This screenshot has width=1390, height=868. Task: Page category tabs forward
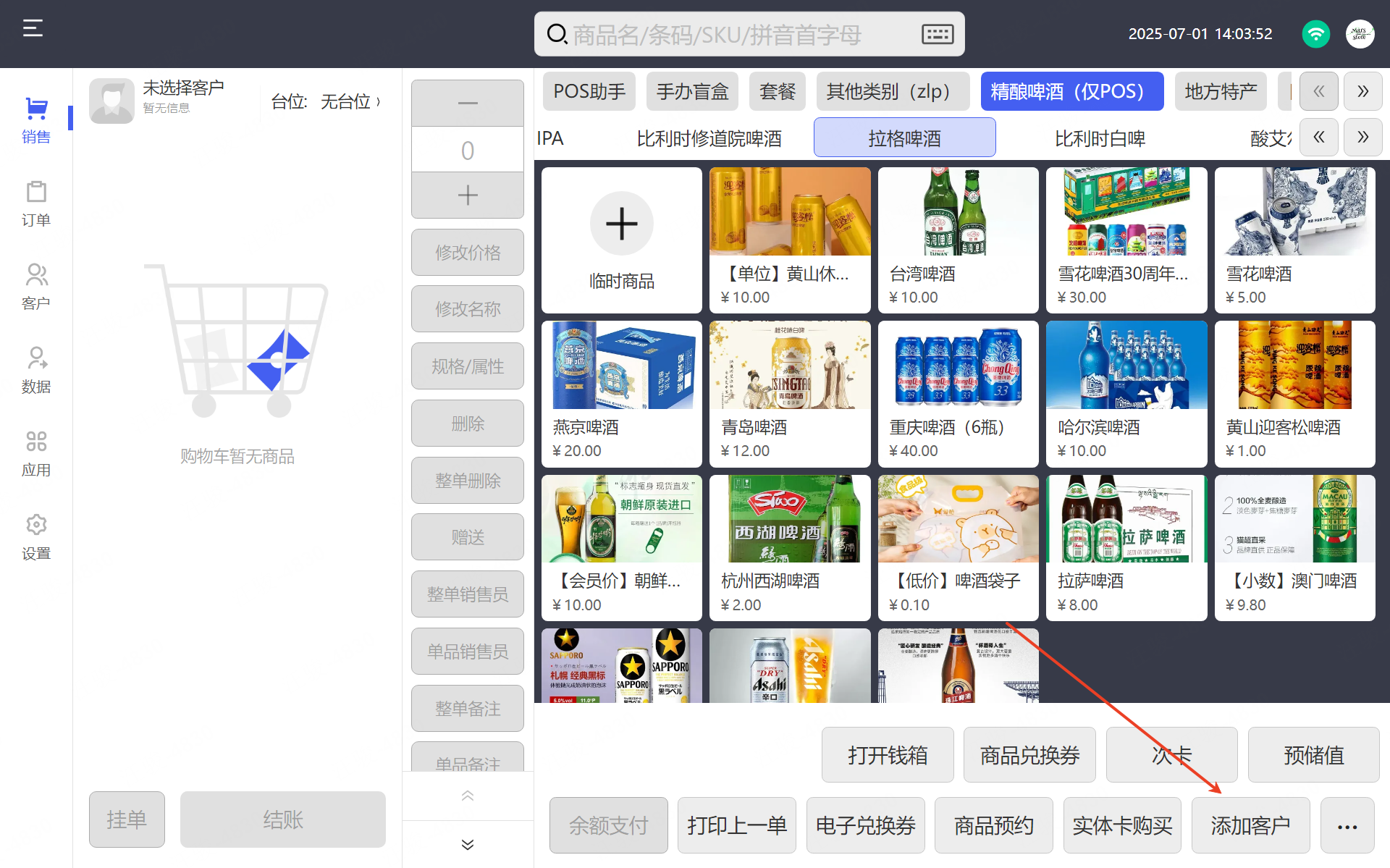pos(1362,91)
